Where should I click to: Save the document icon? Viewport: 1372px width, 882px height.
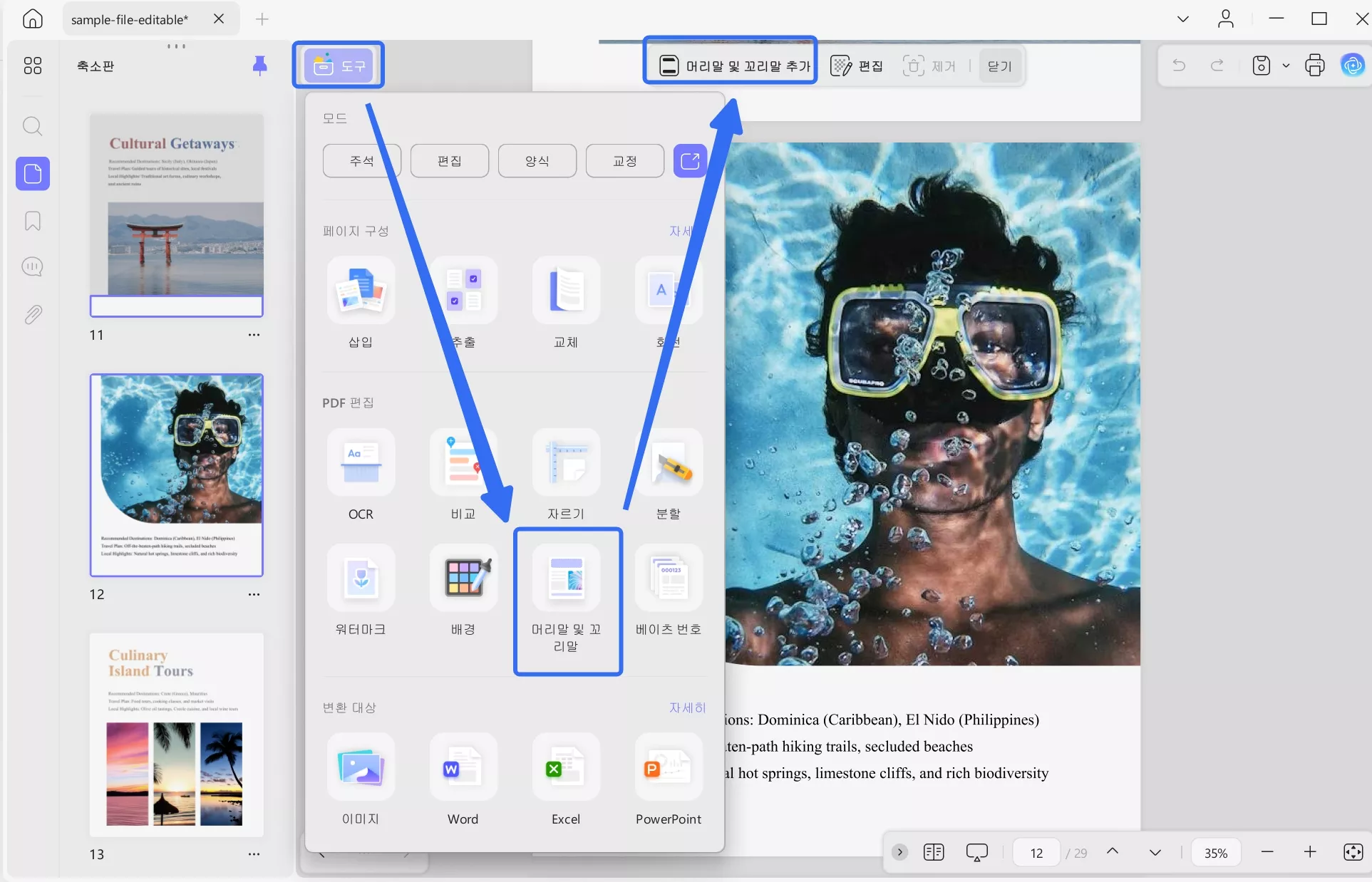[1262, 66]
